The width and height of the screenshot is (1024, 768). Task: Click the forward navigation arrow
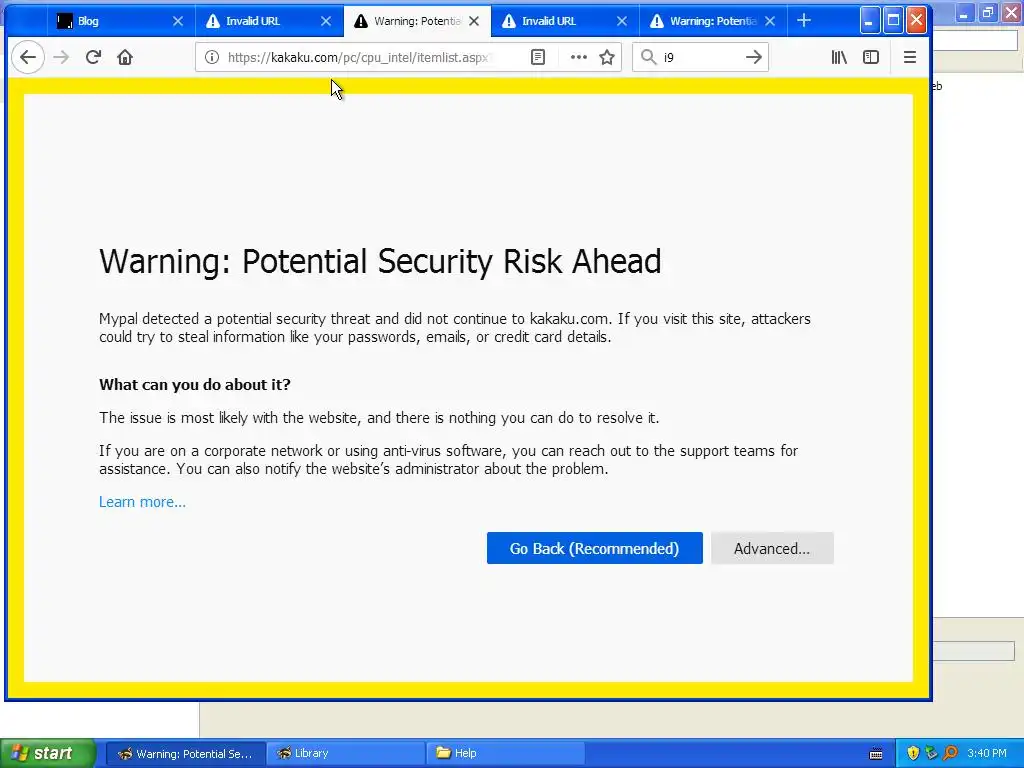[x=61, y=57]
